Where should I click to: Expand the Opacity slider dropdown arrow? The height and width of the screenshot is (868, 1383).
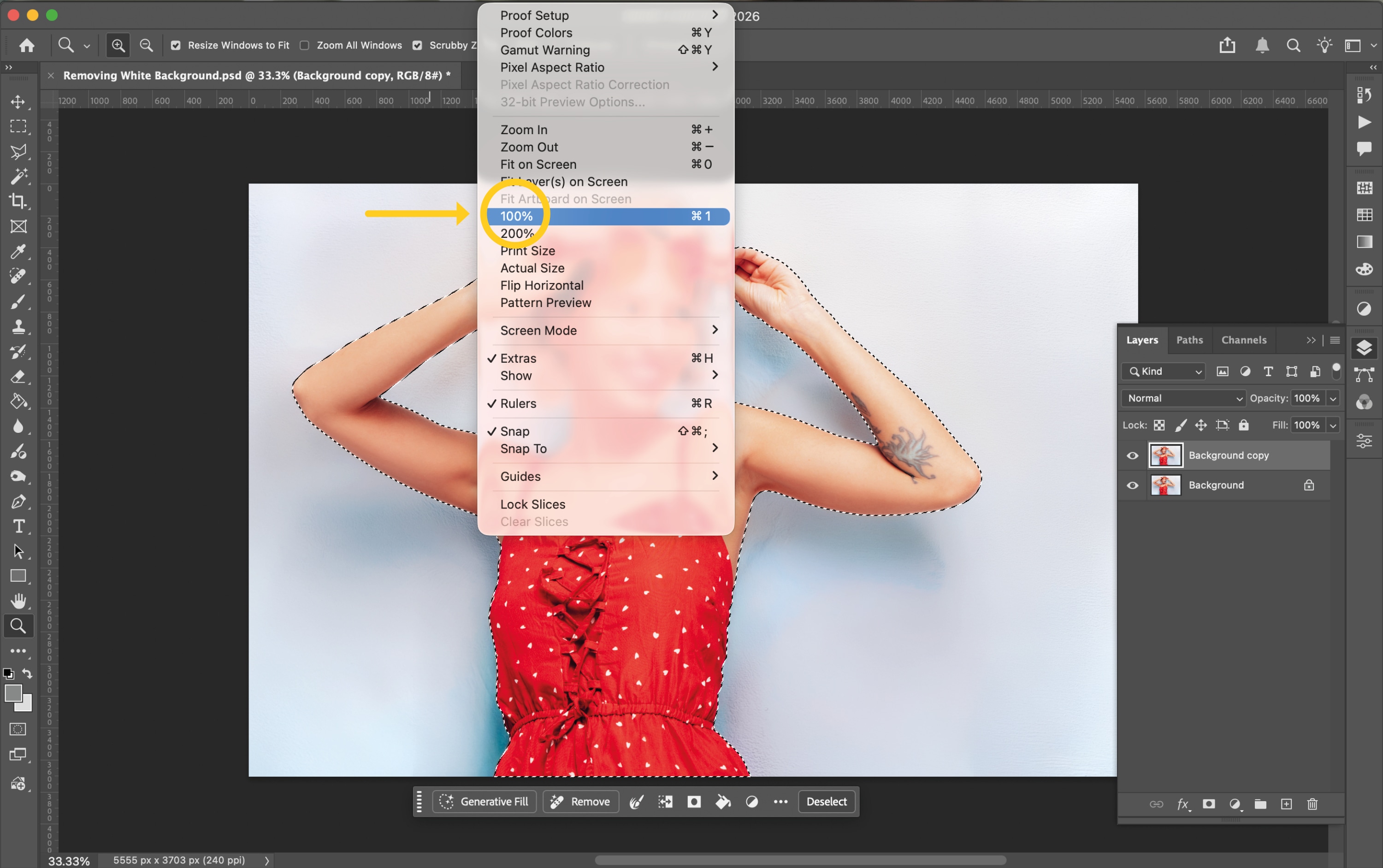(x=1333, y=398)
